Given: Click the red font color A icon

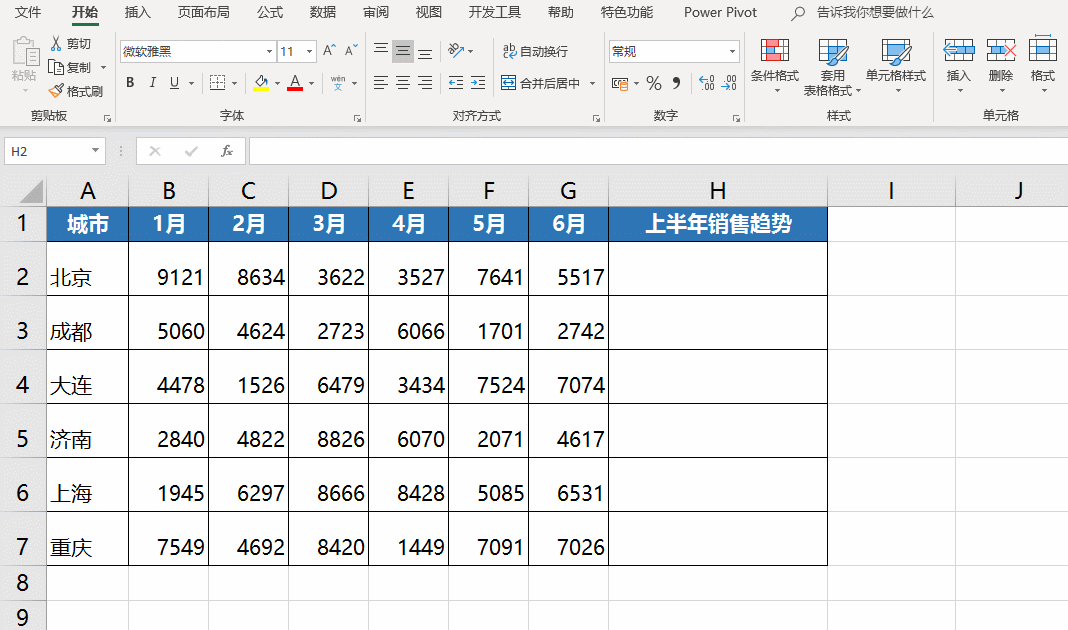Looking at the screenshot, I should coord(295,83).
